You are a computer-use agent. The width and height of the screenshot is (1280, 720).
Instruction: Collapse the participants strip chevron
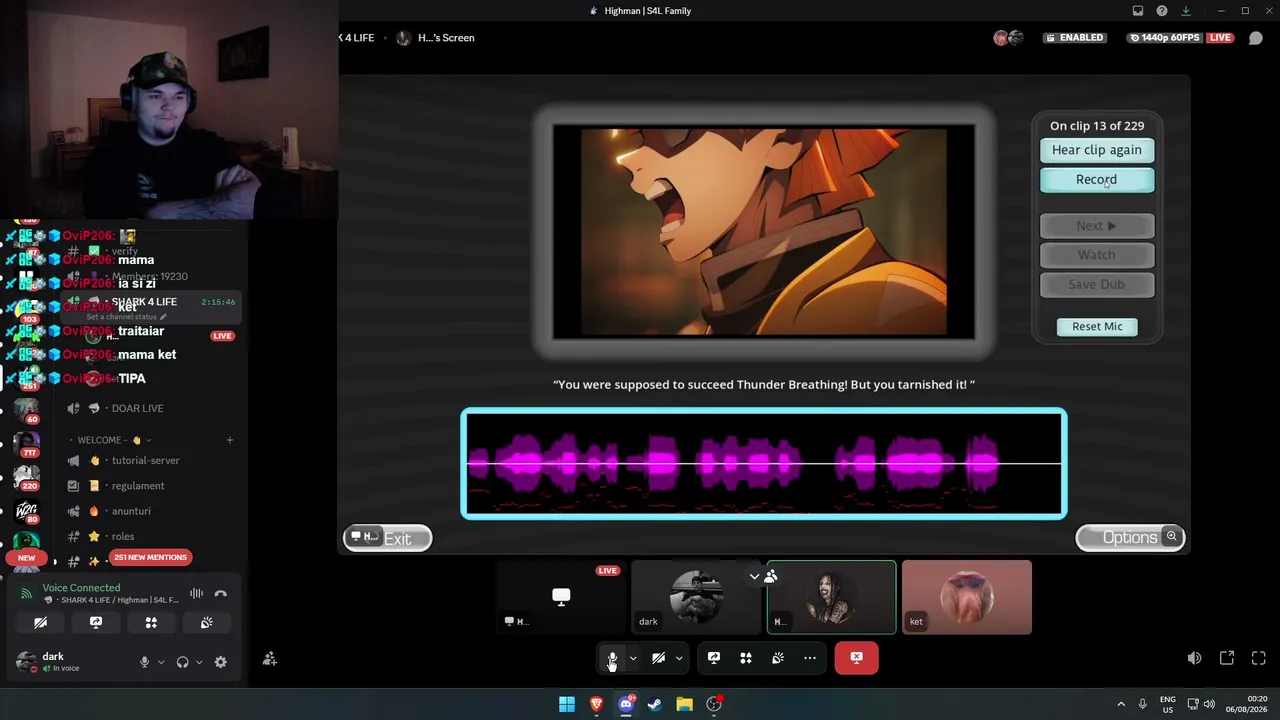pos(754,577)
